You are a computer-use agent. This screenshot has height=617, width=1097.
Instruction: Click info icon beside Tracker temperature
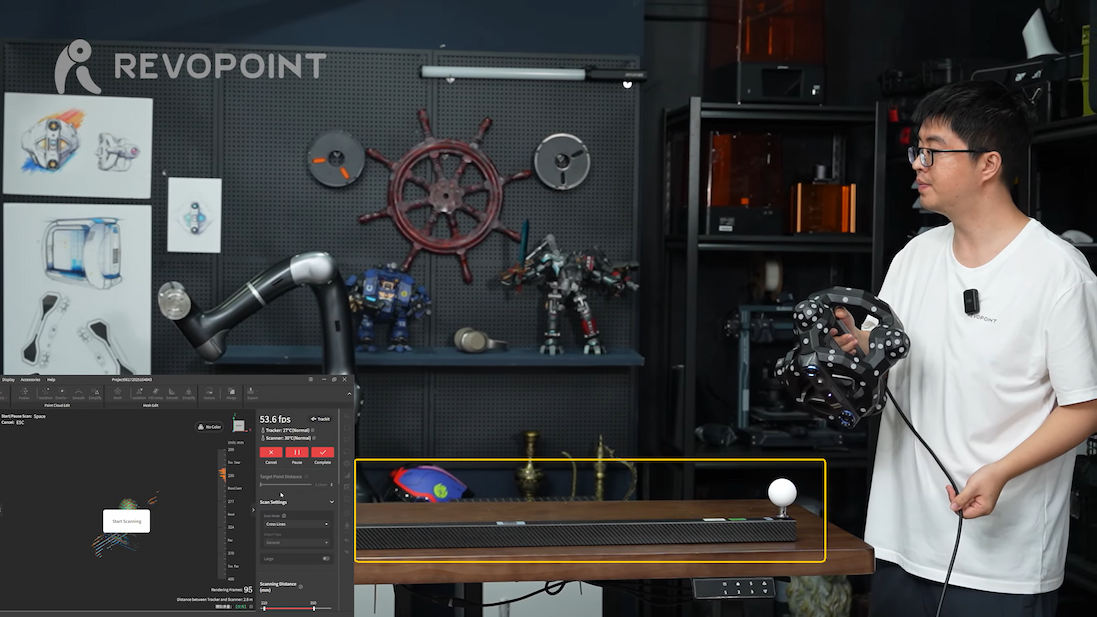pos(313,430)
